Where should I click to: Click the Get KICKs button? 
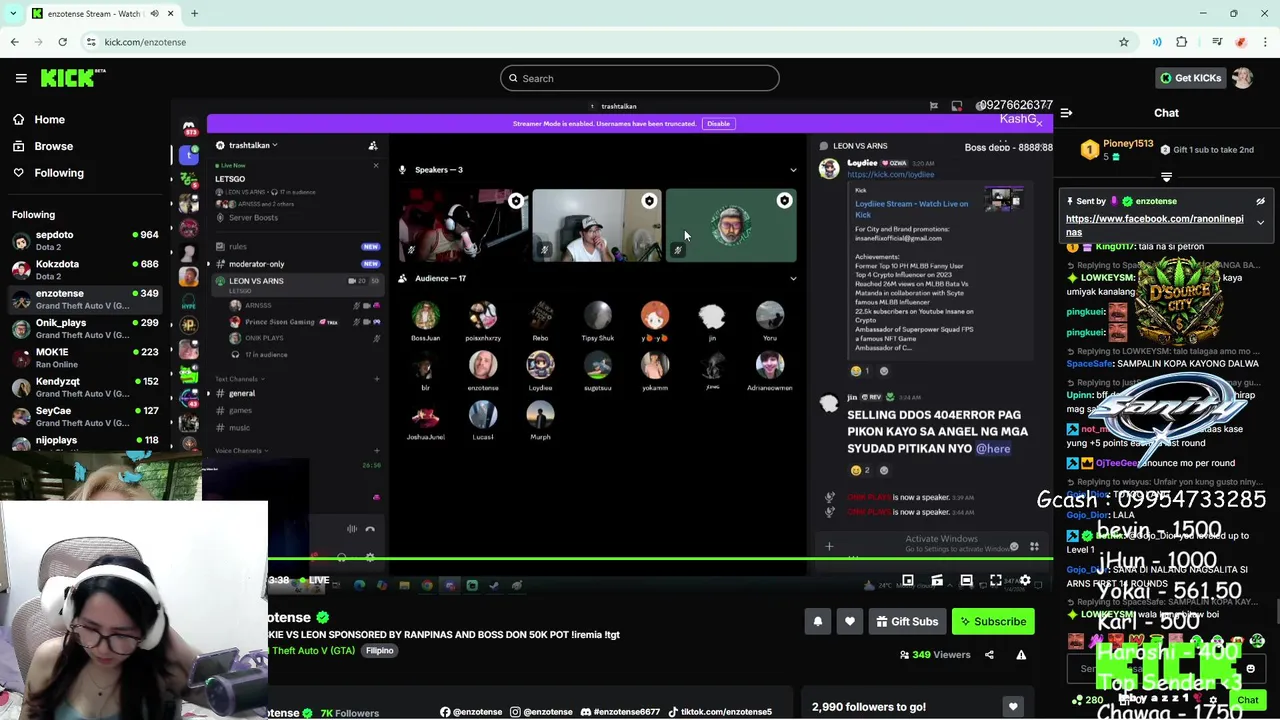[x=1190, y=78]
